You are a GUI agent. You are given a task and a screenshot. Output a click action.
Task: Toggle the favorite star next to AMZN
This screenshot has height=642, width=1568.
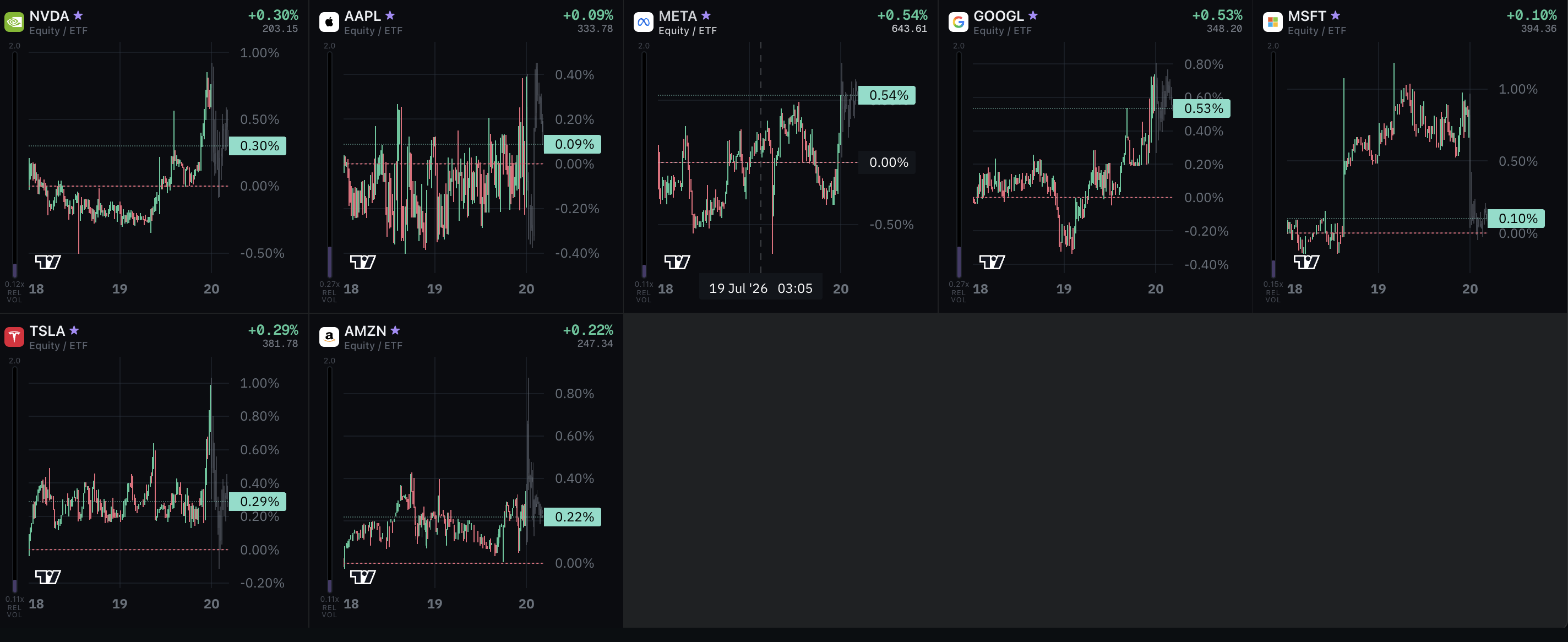click(x=395, y=330)
